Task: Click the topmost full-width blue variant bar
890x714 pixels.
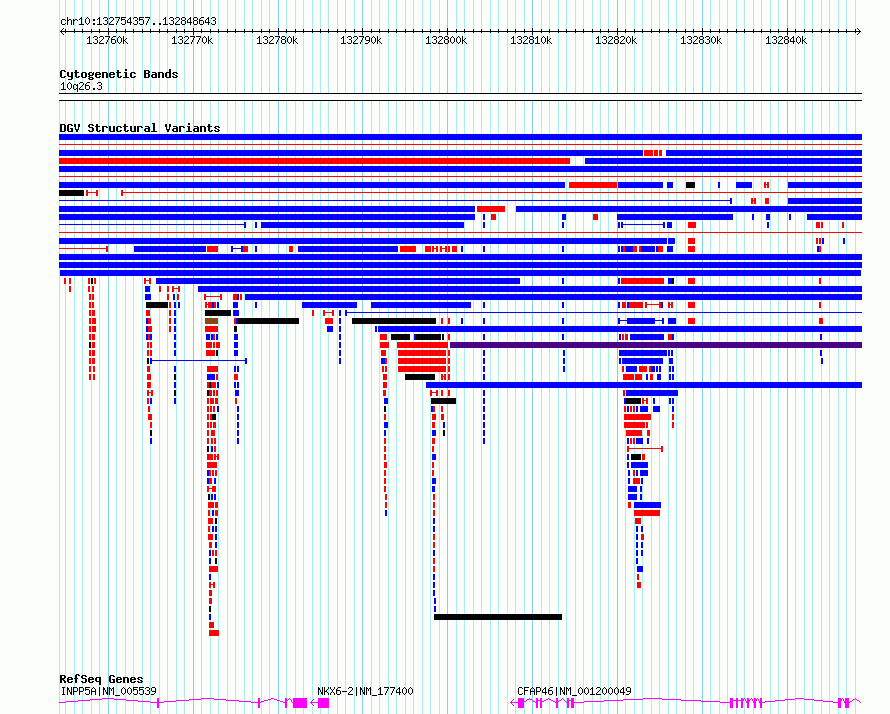Action: pyautogui.click(x=460, y=137)
